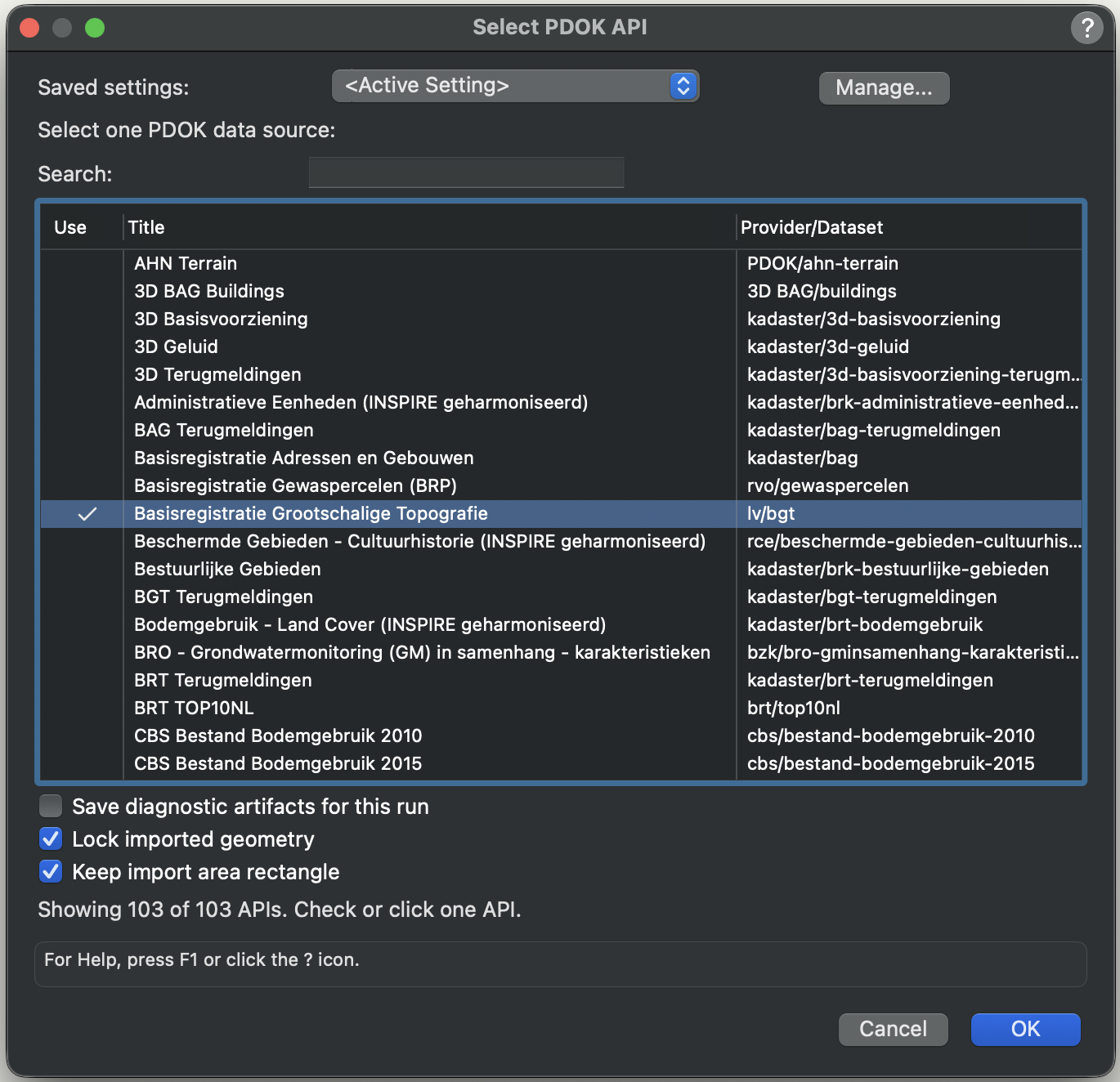Confirm with the OK button
1120x1082 pixels.
click(1025, 1029)
